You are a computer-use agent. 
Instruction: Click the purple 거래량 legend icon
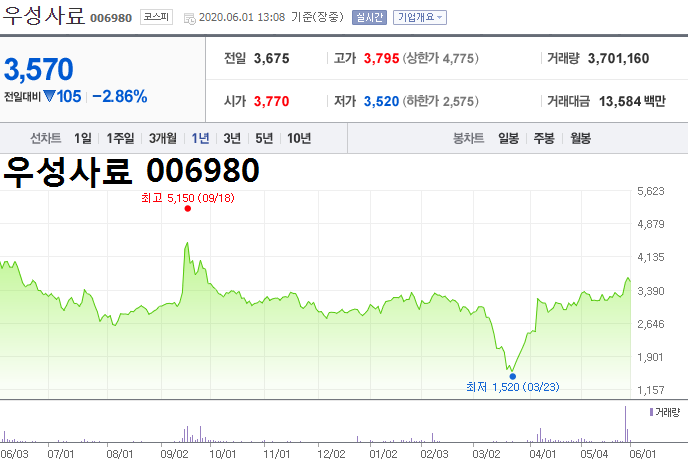pos(651,412)
